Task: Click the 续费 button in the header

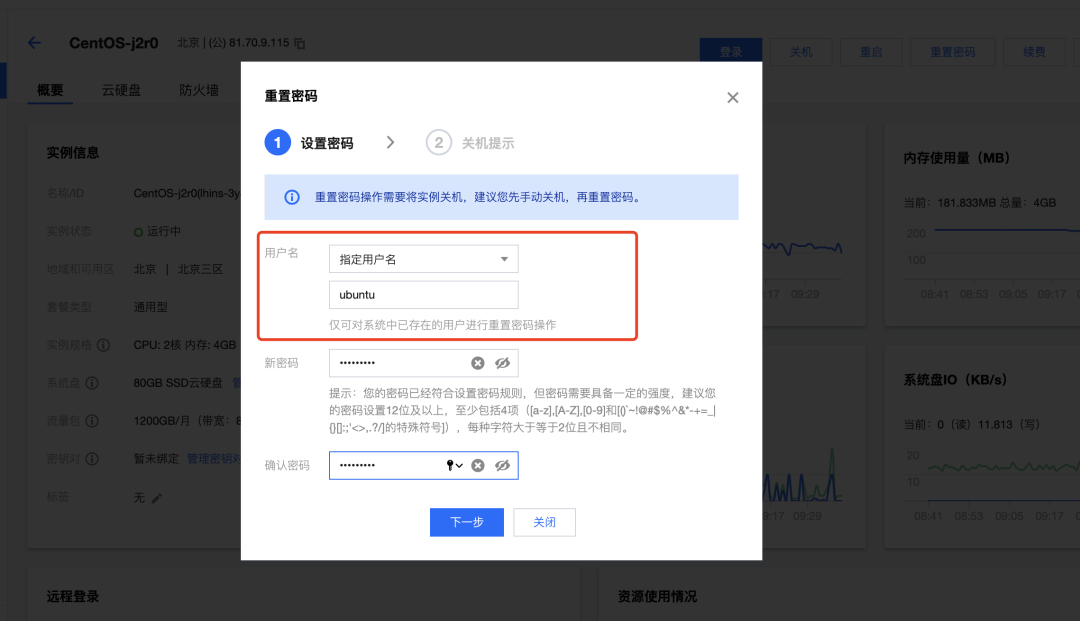Action: 1034,52
